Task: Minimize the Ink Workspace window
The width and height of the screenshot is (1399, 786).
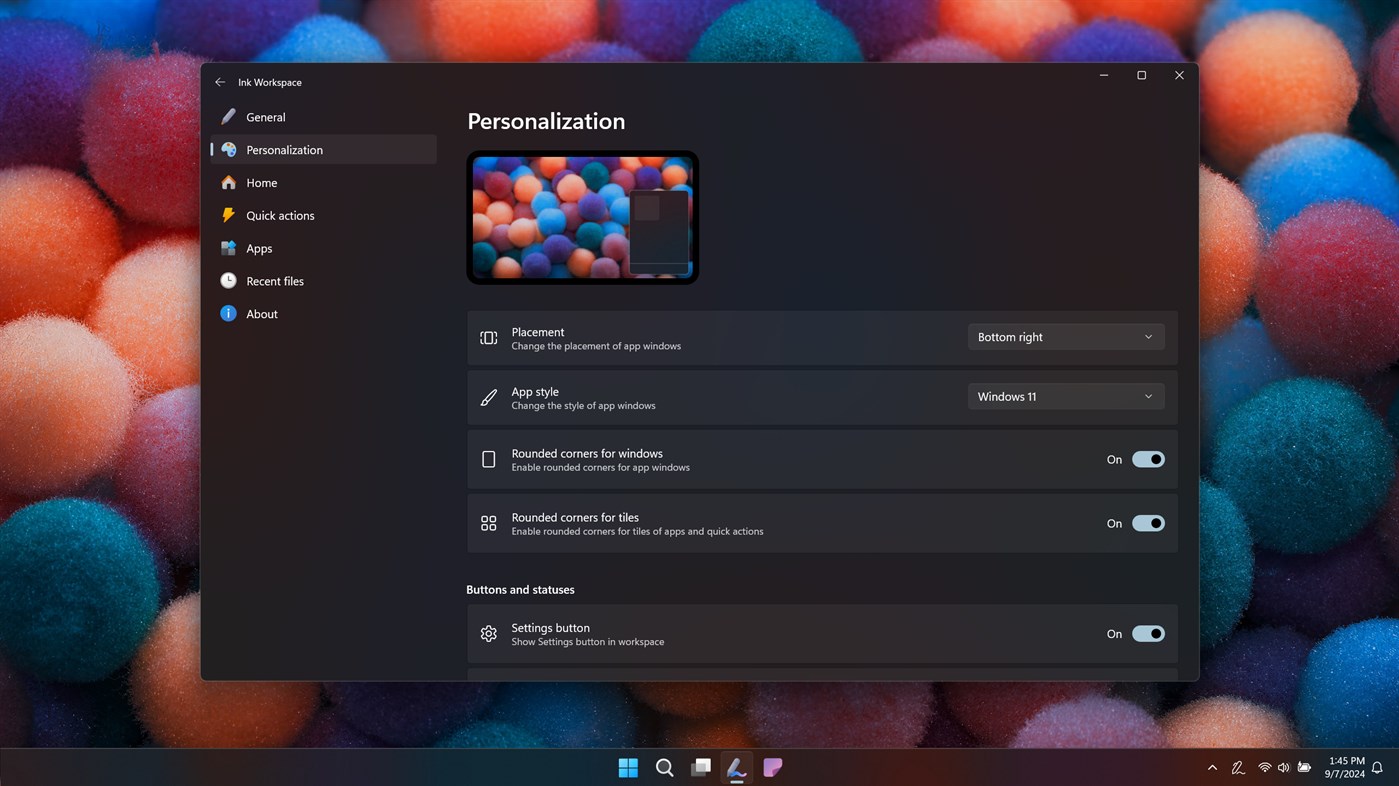Action: (x=1104, y=76)
